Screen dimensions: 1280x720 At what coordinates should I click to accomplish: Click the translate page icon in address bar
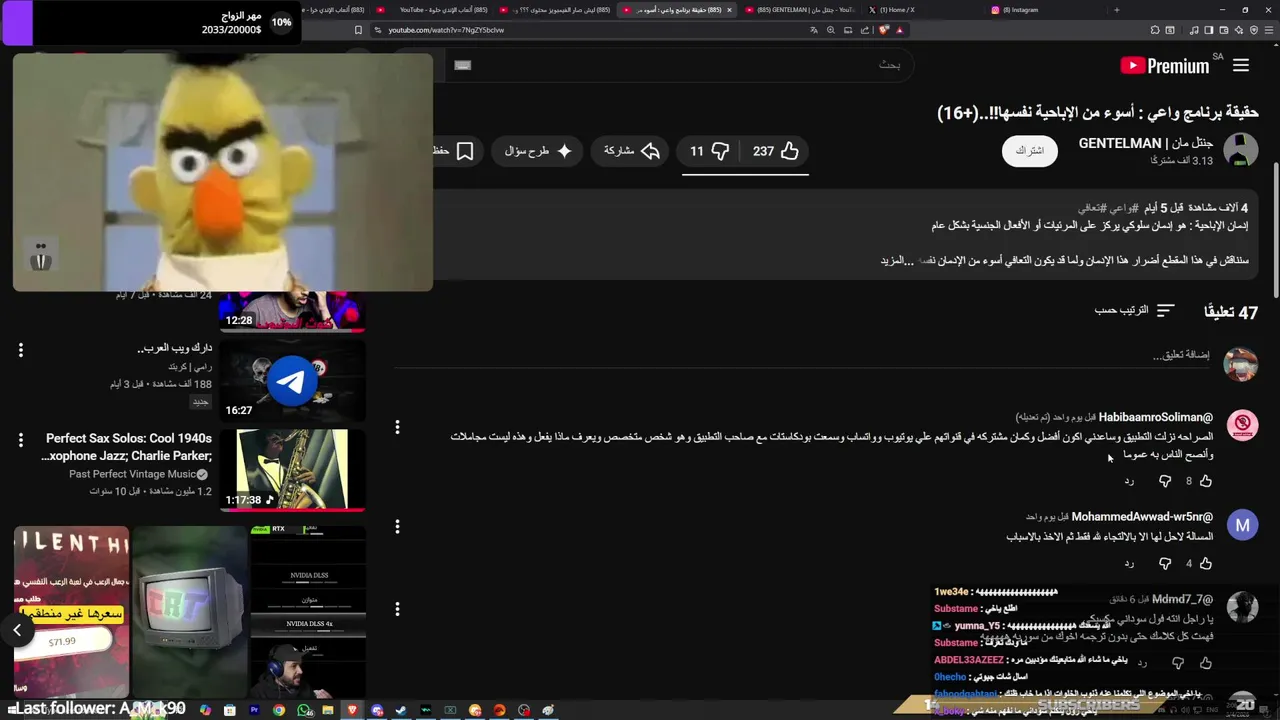click(814, 30)
